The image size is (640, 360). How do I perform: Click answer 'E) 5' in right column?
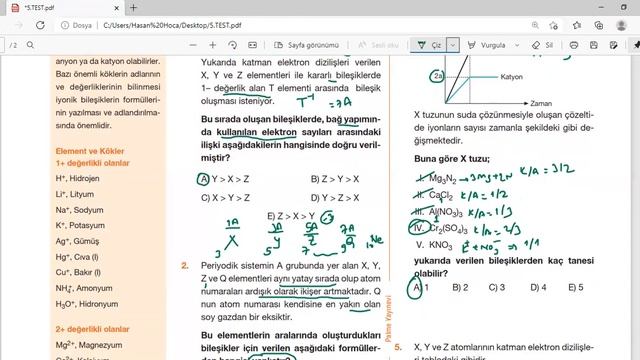(x=576, y=287)
